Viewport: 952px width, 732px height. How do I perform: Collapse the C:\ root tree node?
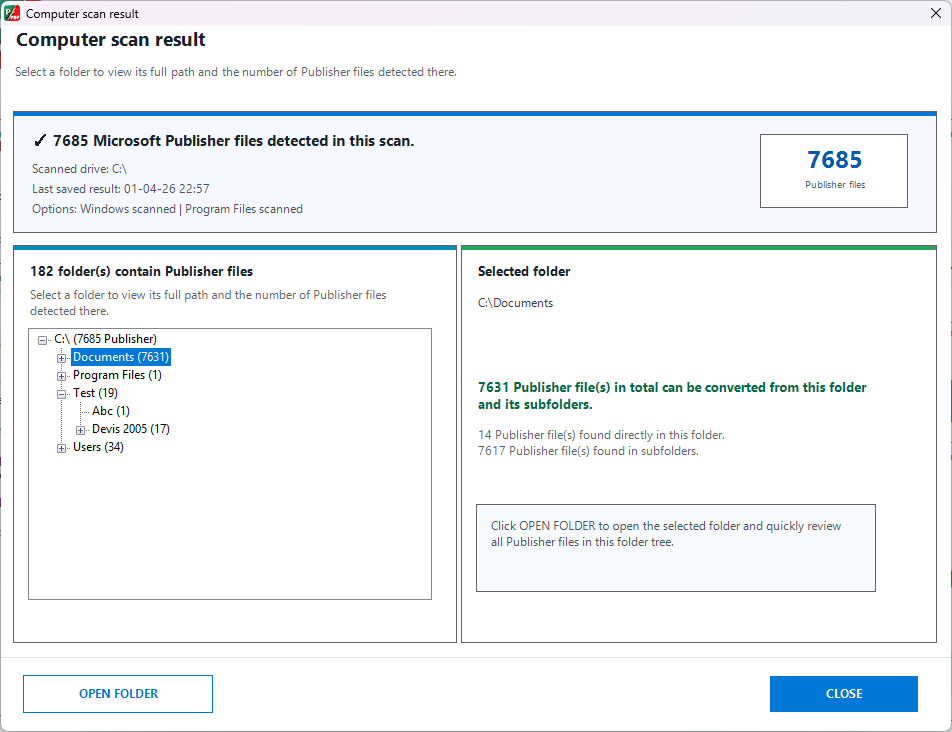42,340
